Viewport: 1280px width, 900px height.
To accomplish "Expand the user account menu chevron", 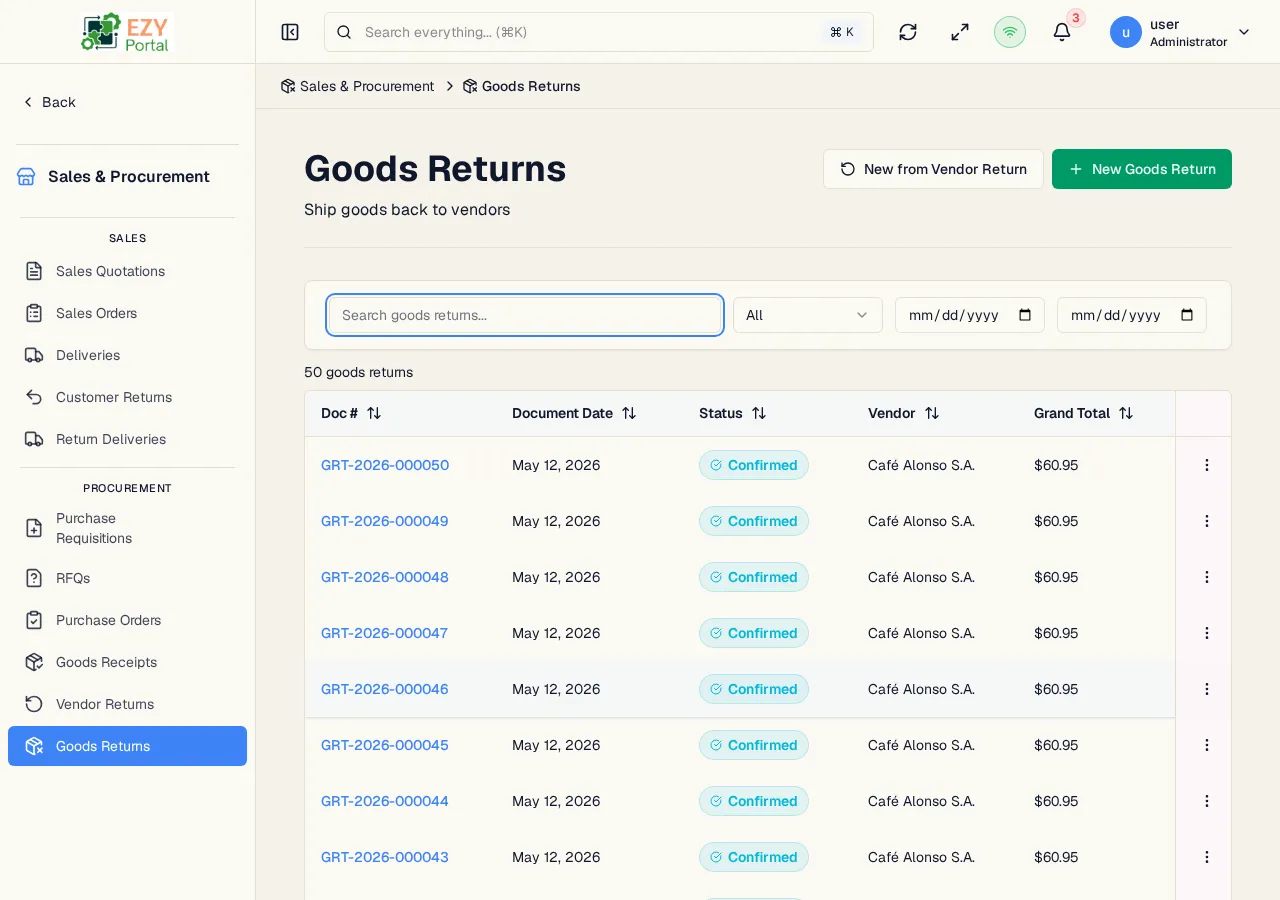I will (1244, 32).
